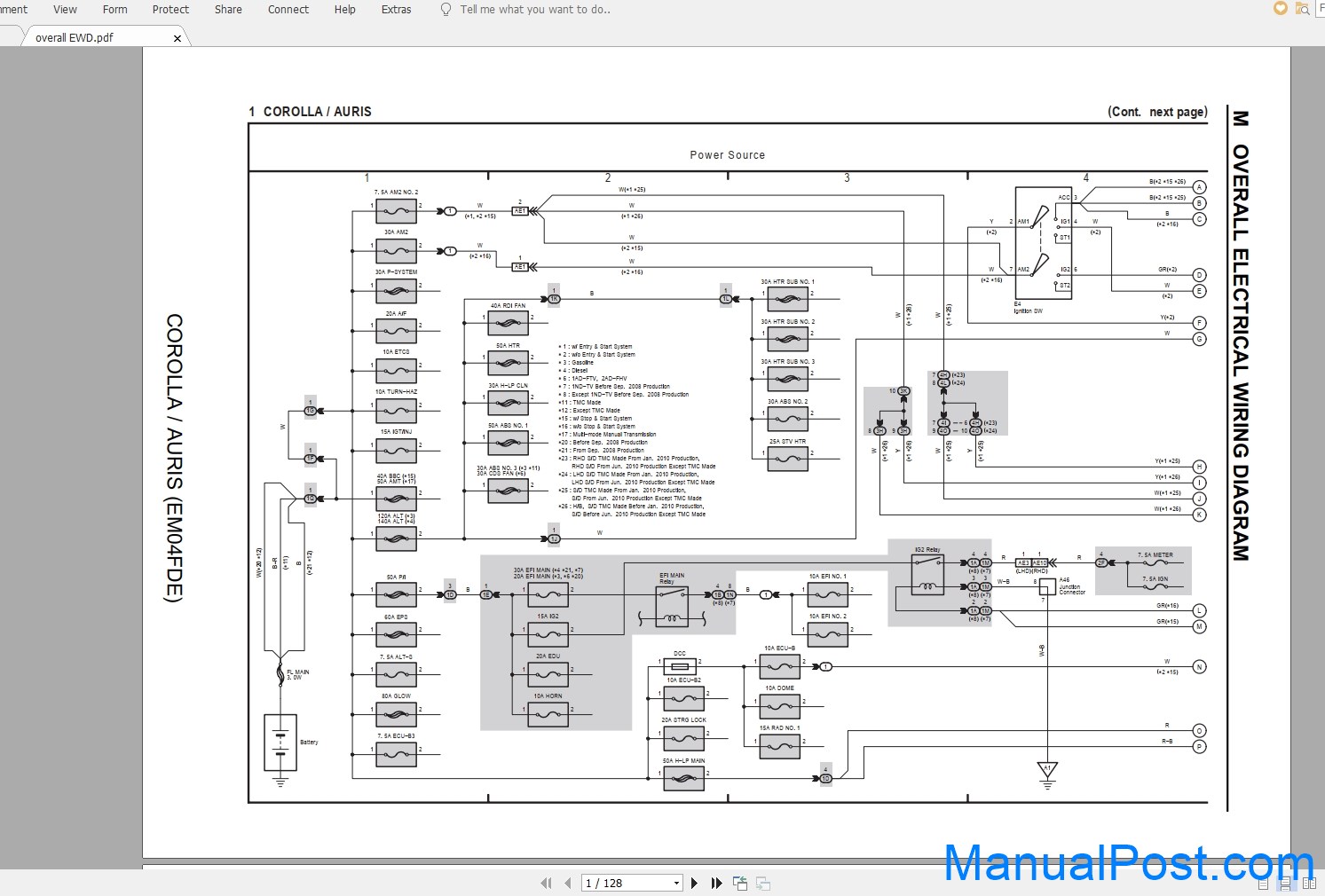Click the 25A STV HTR fuse label
This screenshot has width=1325, height=896.
point(787,441)
